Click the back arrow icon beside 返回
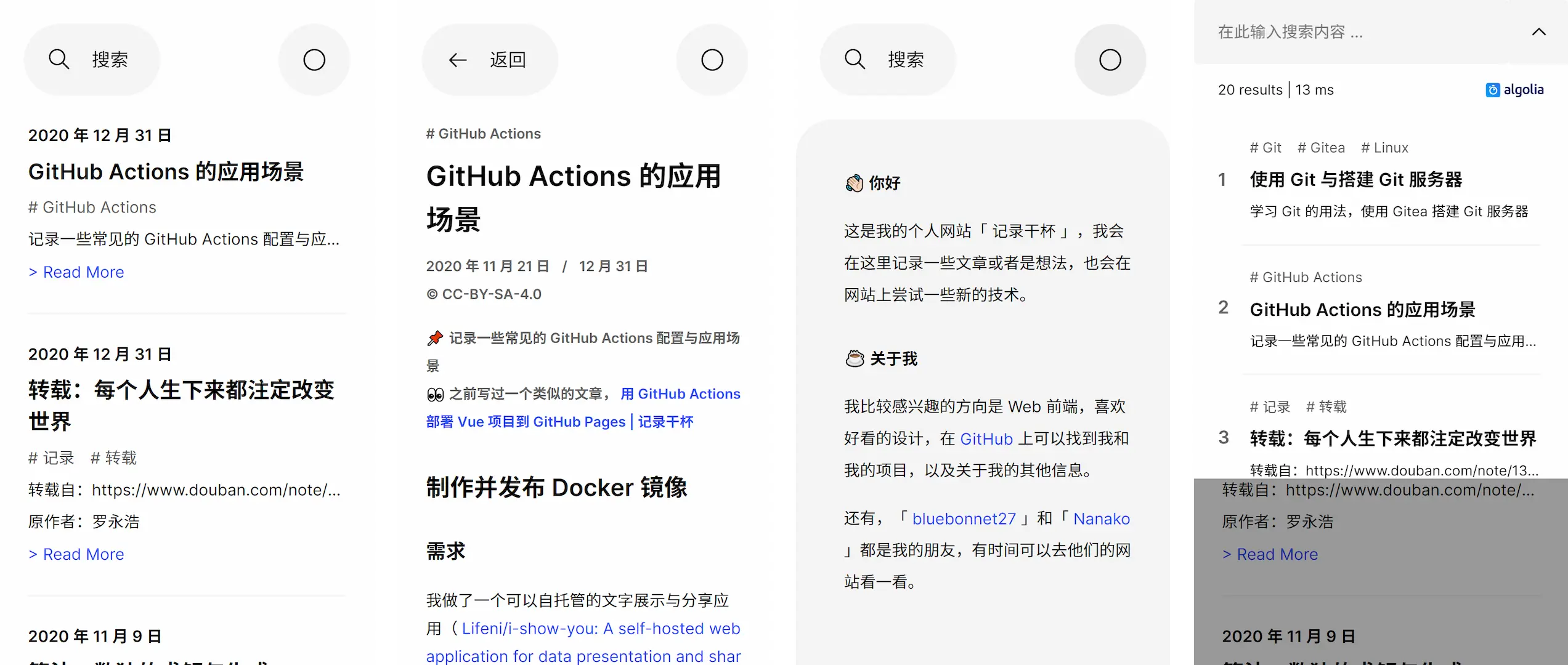 [x=457, y=60]
